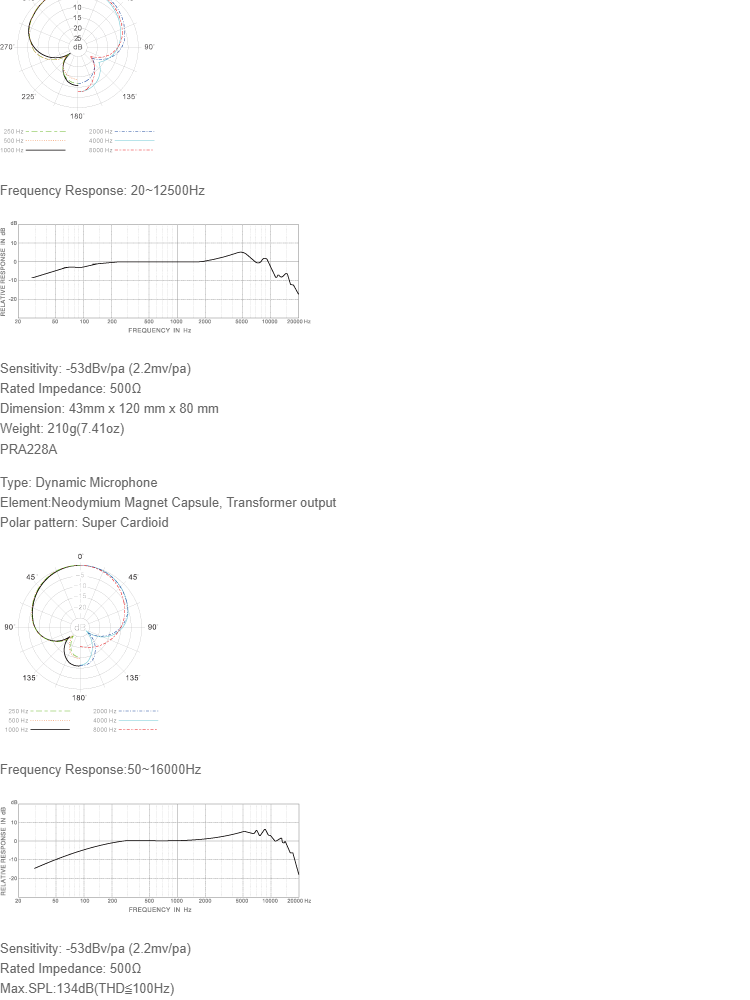Click 'Dimension: 43mm x 120 mm x 80 mm'
The width and height of the screenshot is (750, 1000).
[x=109, y=409]
